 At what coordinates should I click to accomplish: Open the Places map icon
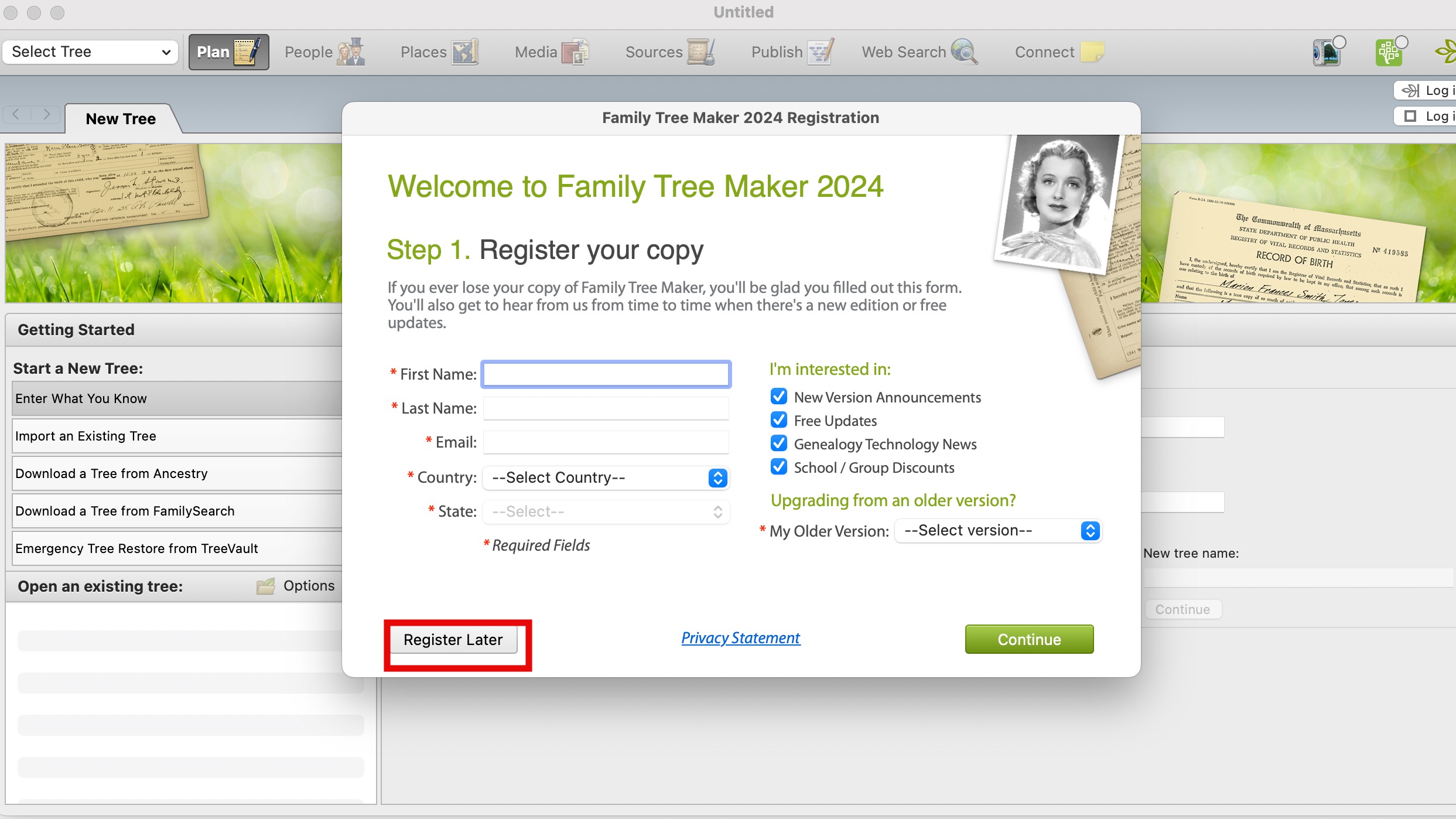[x=465, y=52]
